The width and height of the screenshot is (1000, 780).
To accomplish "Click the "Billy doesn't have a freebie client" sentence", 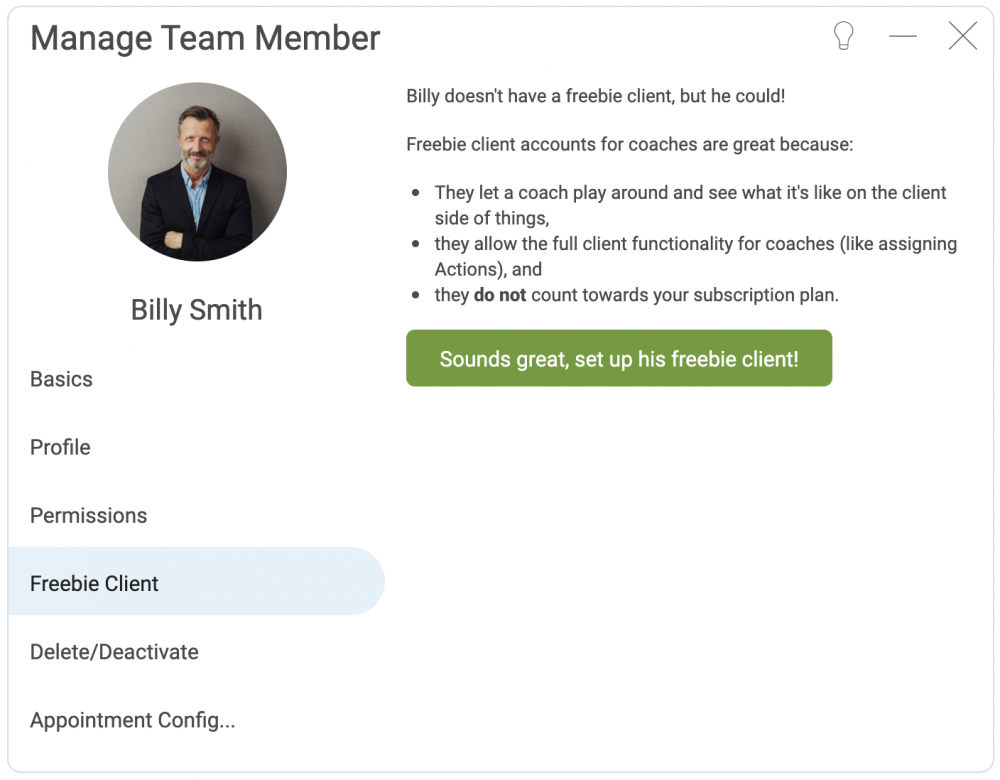I will [596, 96].
